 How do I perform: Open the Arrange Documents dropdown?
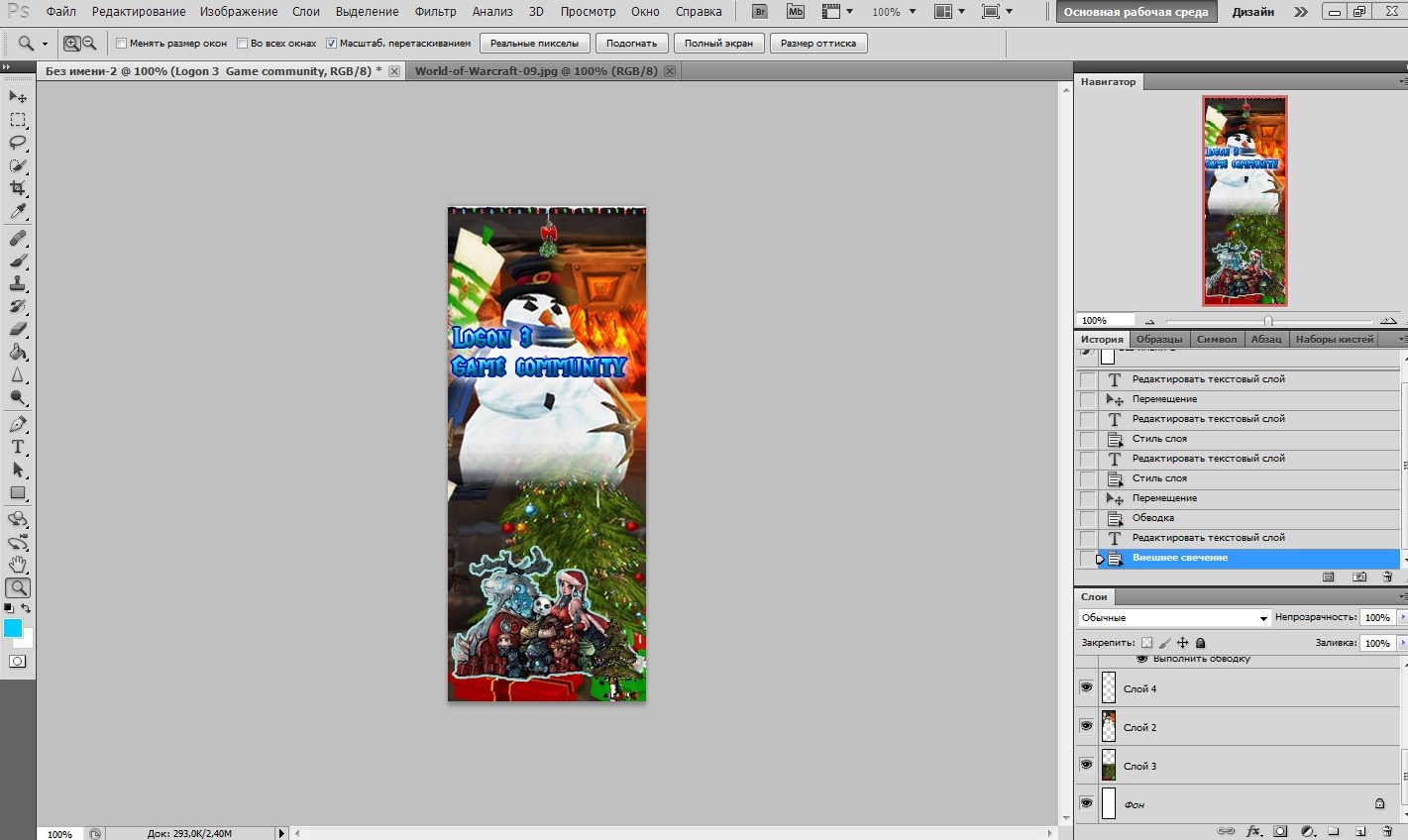[949, 12]
